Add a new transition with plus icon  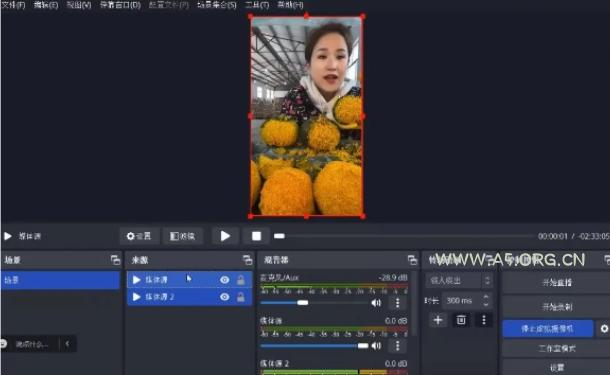click(438, 320)
